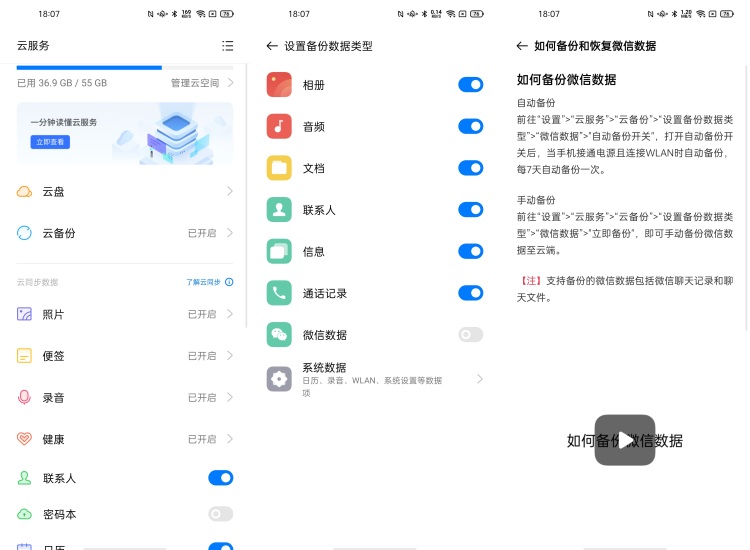Expand 云盘 row chevron
The height and width of the screenshot is (550, 750).
click(x=230, y=191)
